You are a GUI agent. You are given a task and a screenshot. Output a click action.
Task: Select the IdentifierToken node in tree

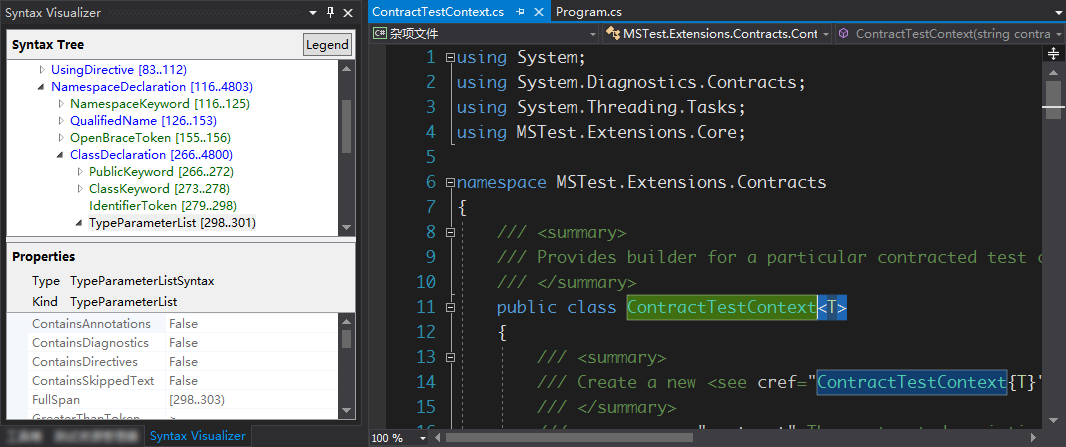click(x=132, y=206)
